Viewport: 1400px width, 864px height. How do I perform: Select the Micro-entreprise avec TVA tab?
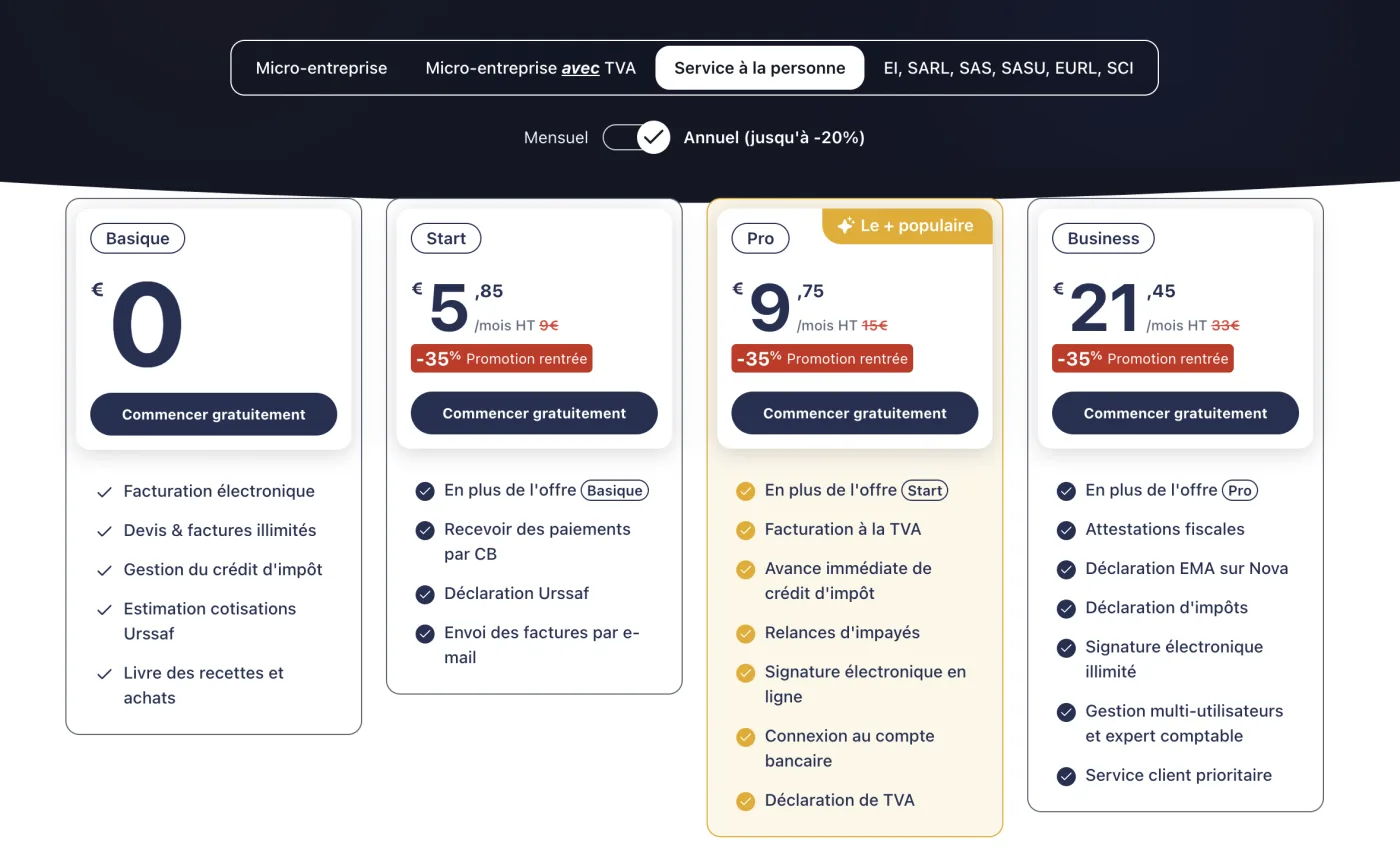[x=530, y=68]
